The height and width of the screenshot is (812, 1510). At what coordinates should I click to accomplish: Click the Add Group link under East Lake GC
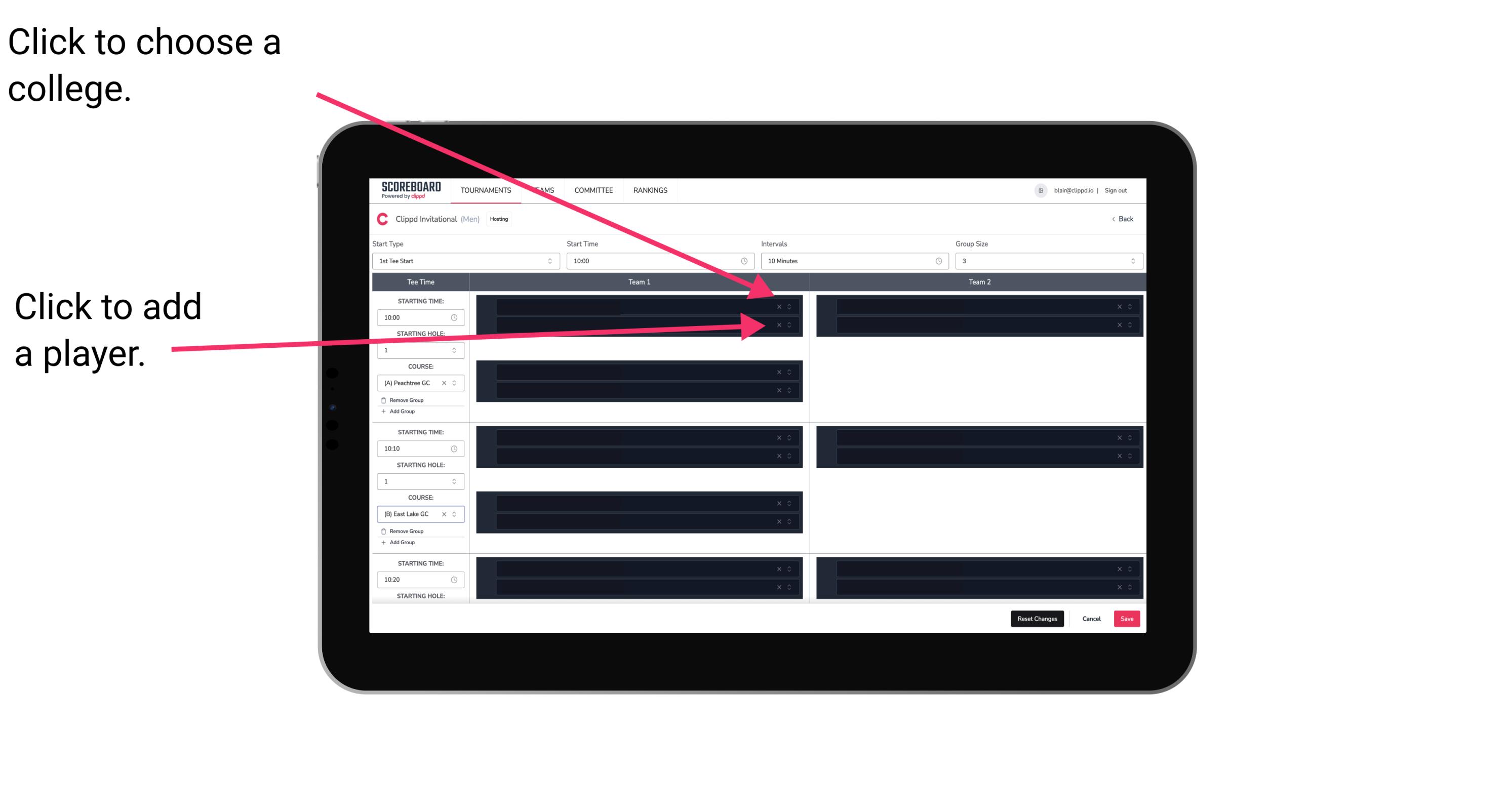click(x=400, y=543)
